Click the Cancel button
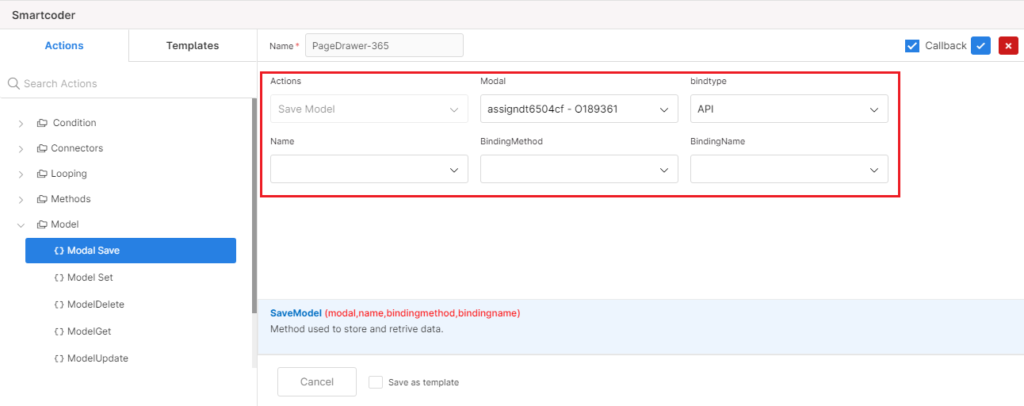 tap(317, 382)
